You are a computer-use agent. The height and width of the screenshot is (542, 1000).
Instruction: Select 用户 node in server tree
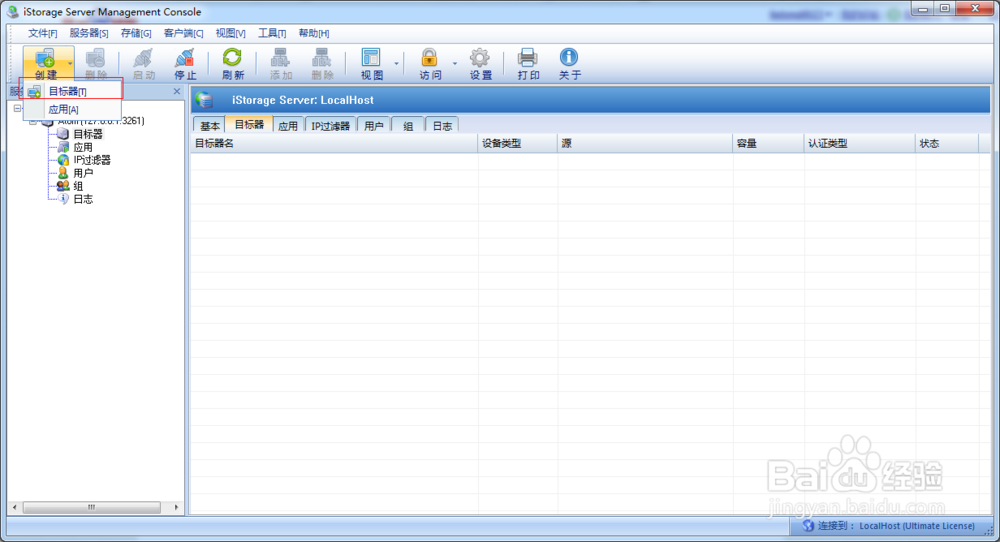(x=82, y=173)
